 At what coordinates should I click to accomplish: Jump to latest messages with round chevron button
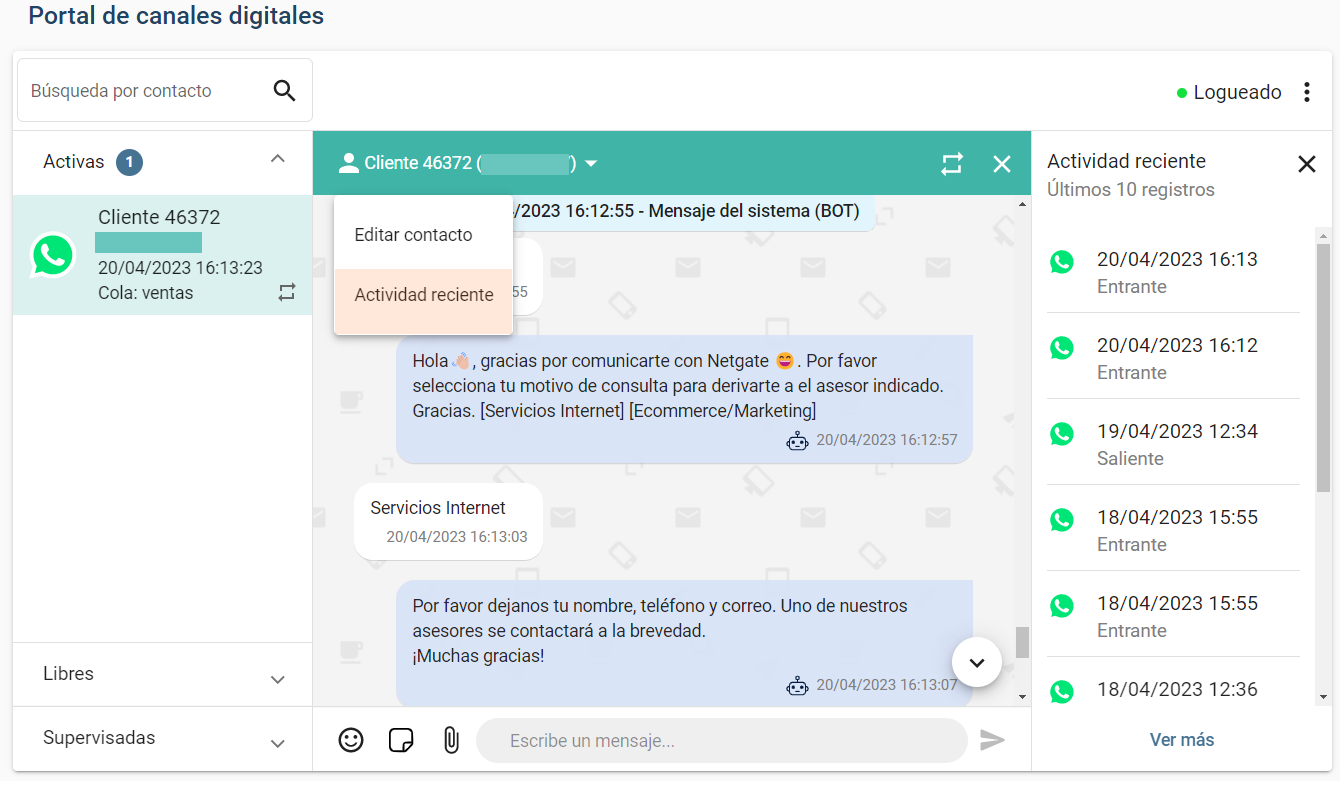(977, 662)
